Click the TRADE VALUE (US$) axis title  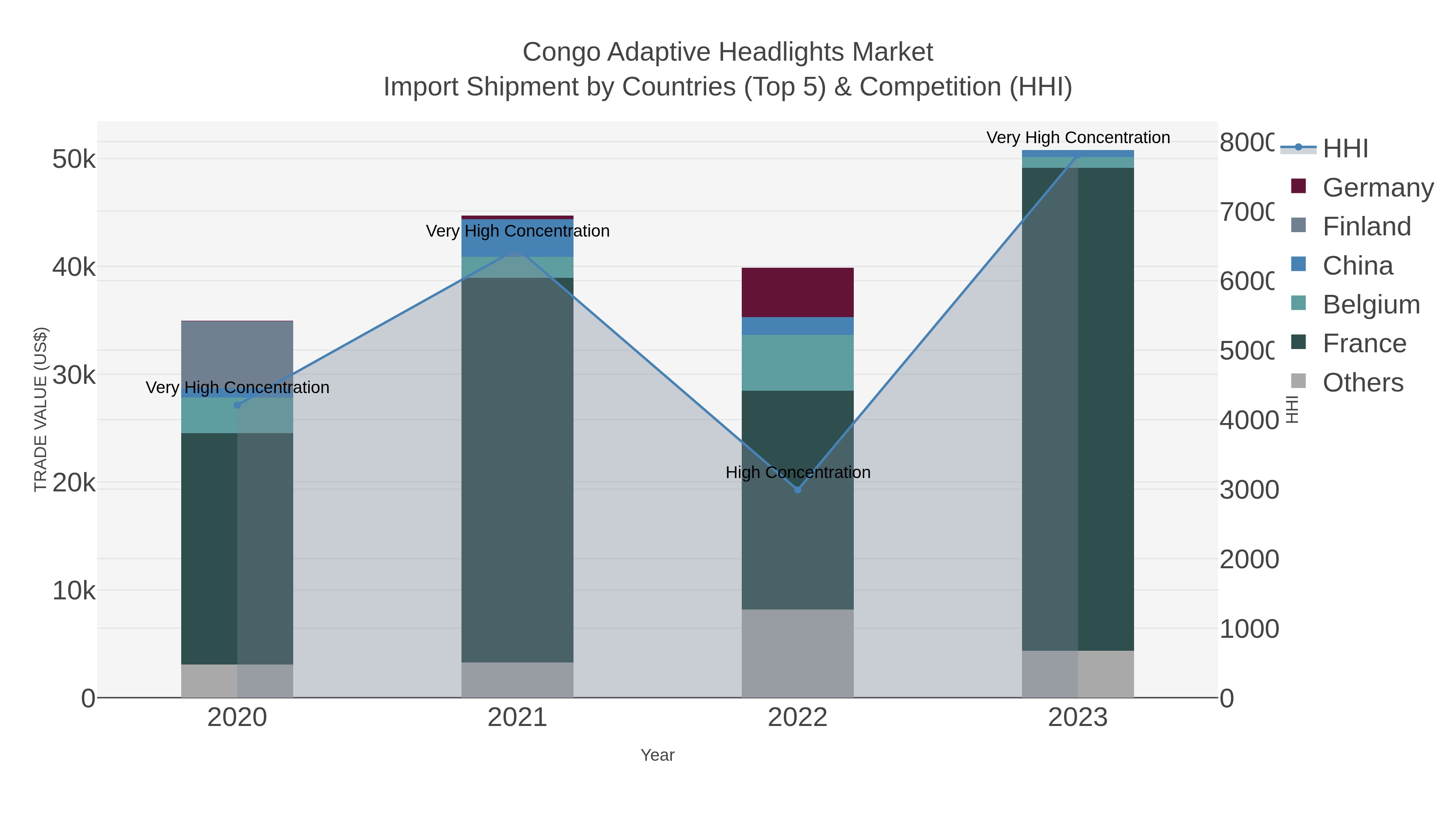point(41,409)
